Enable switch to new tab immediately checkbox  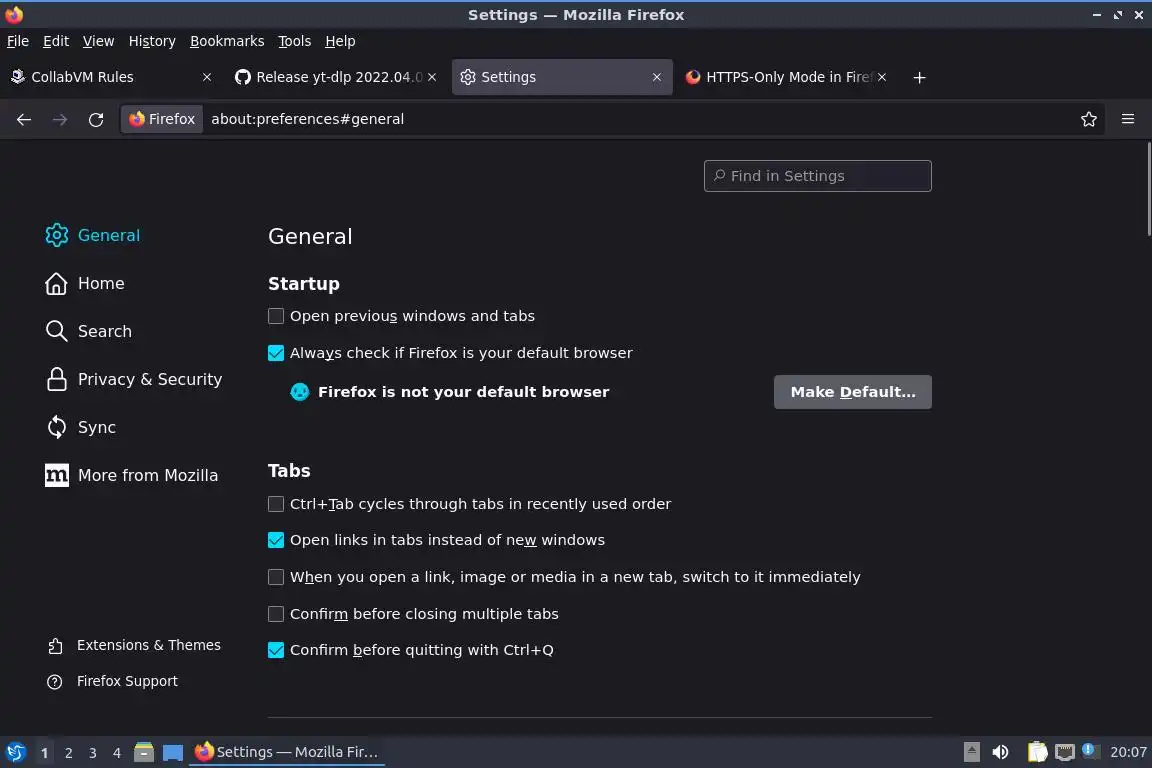coord(276,577)
